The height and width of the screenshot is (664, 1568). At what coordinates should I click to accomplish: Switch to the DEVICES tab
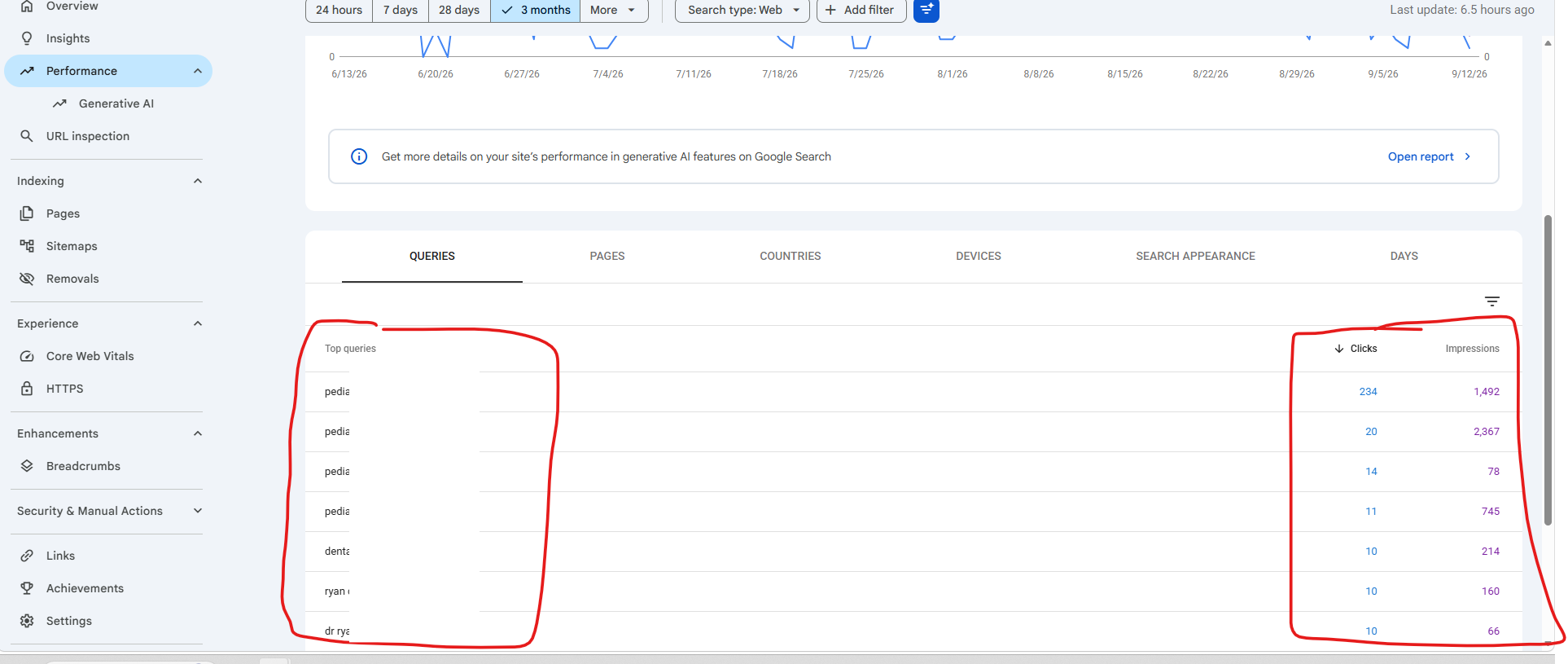(979, 256)
